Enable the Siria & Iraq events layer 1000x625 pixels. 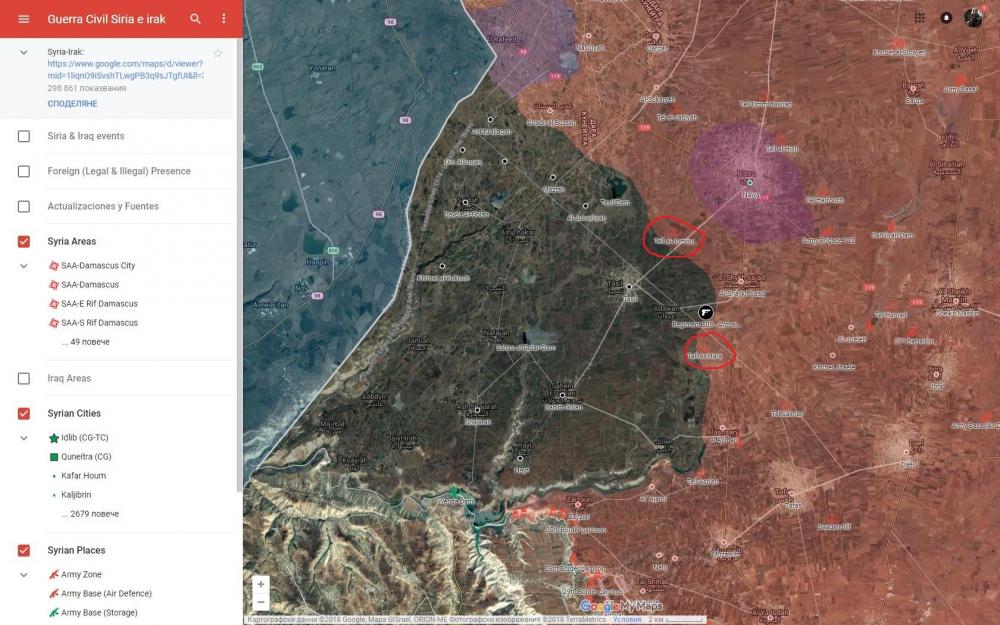[x=24, y=136]
